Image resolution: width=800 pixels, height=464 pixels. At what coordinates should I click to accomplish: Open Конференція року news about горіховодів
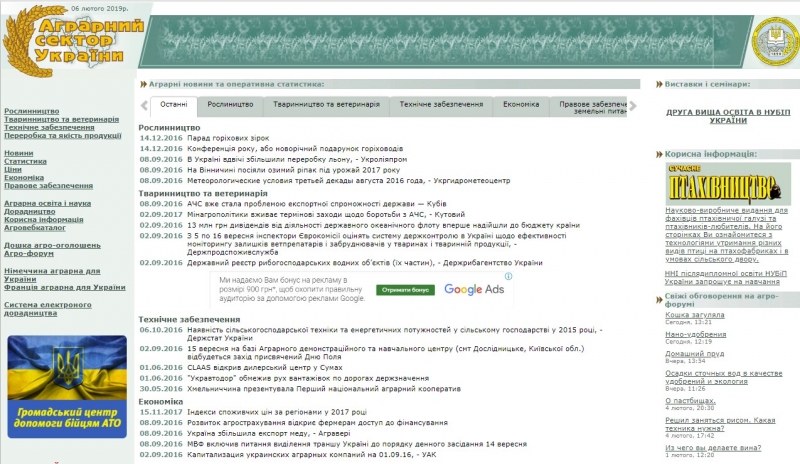click(295, 149)
